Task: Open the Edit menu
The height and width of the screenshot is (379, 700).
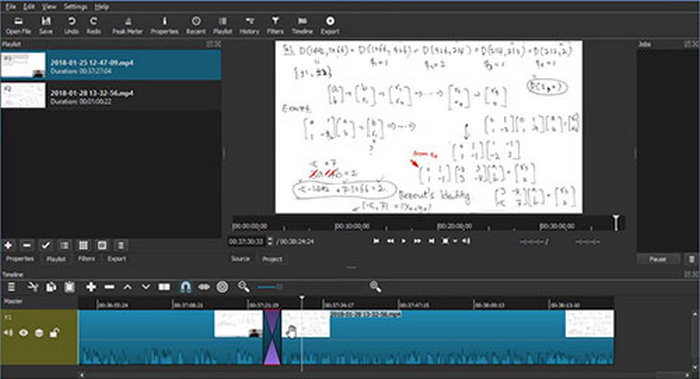Action: (29, 7)
